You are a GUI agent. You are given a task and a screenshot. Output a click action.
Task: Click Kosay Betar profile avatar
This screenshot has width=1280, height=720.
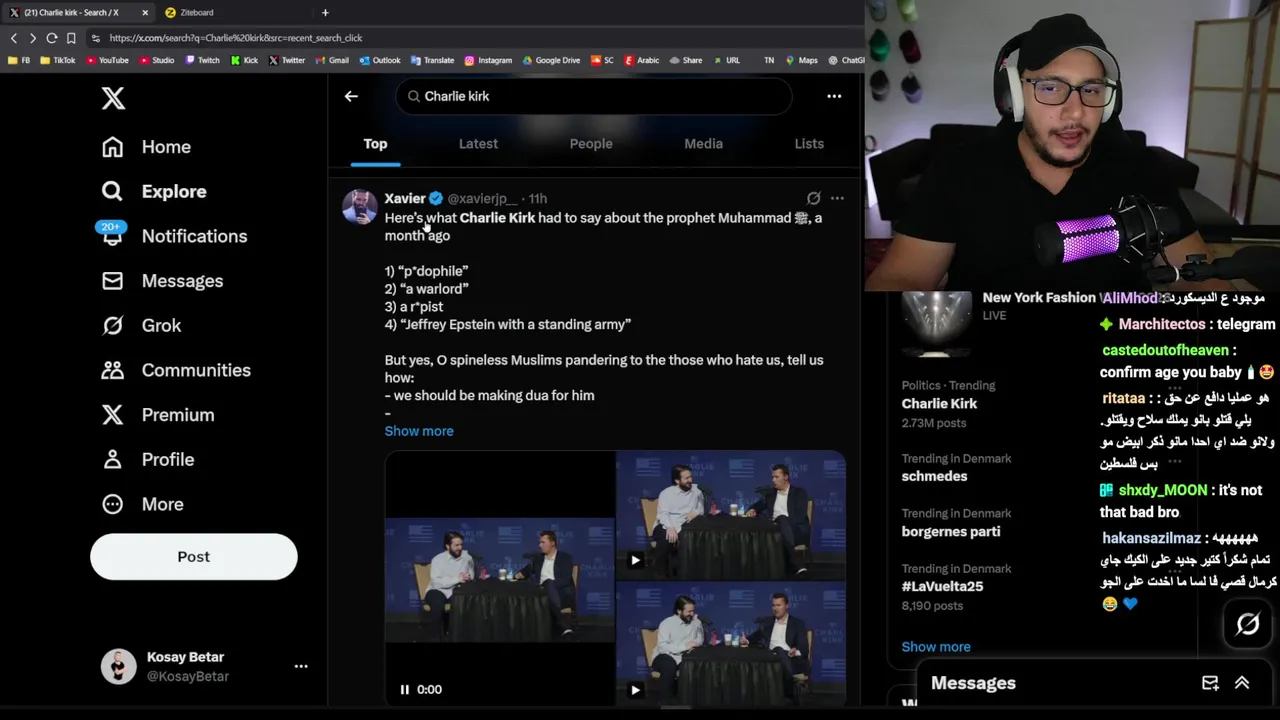pos(118,666)
